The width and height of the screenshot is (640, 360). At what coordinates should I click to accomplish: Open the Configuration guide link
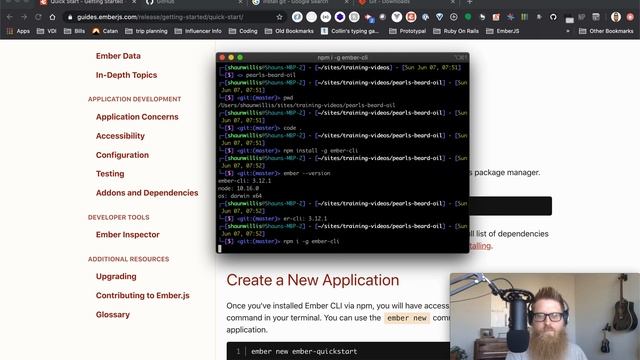coord(122,155)
